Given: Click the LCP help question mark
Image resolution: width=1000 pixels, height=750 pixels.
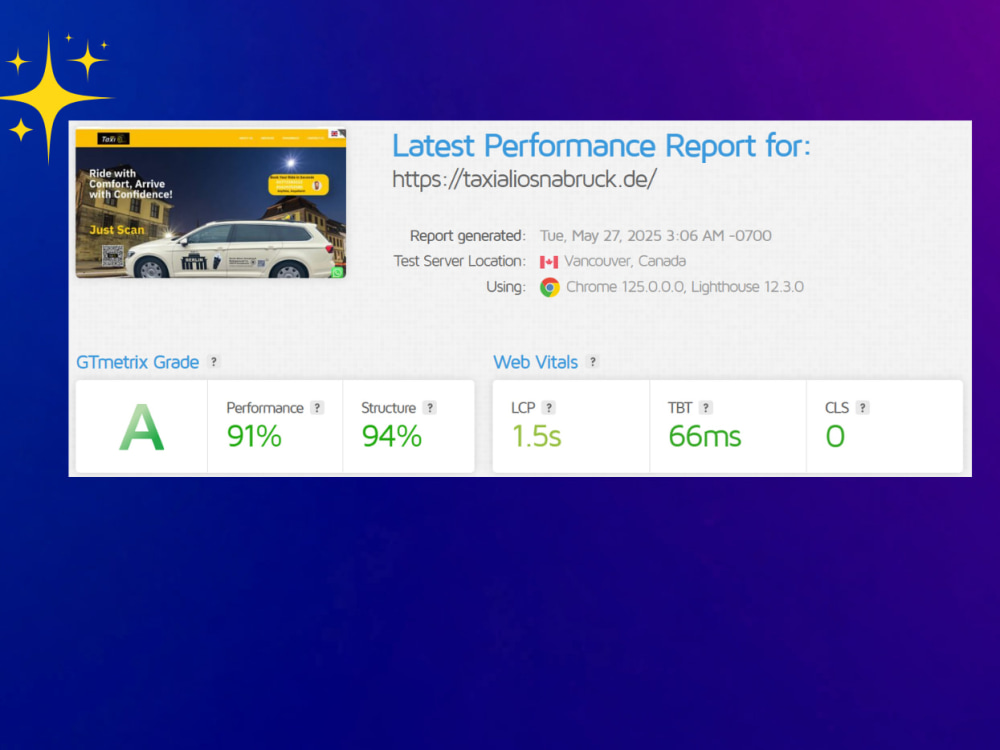Looking at the screenshot, I should coord(548,408).
